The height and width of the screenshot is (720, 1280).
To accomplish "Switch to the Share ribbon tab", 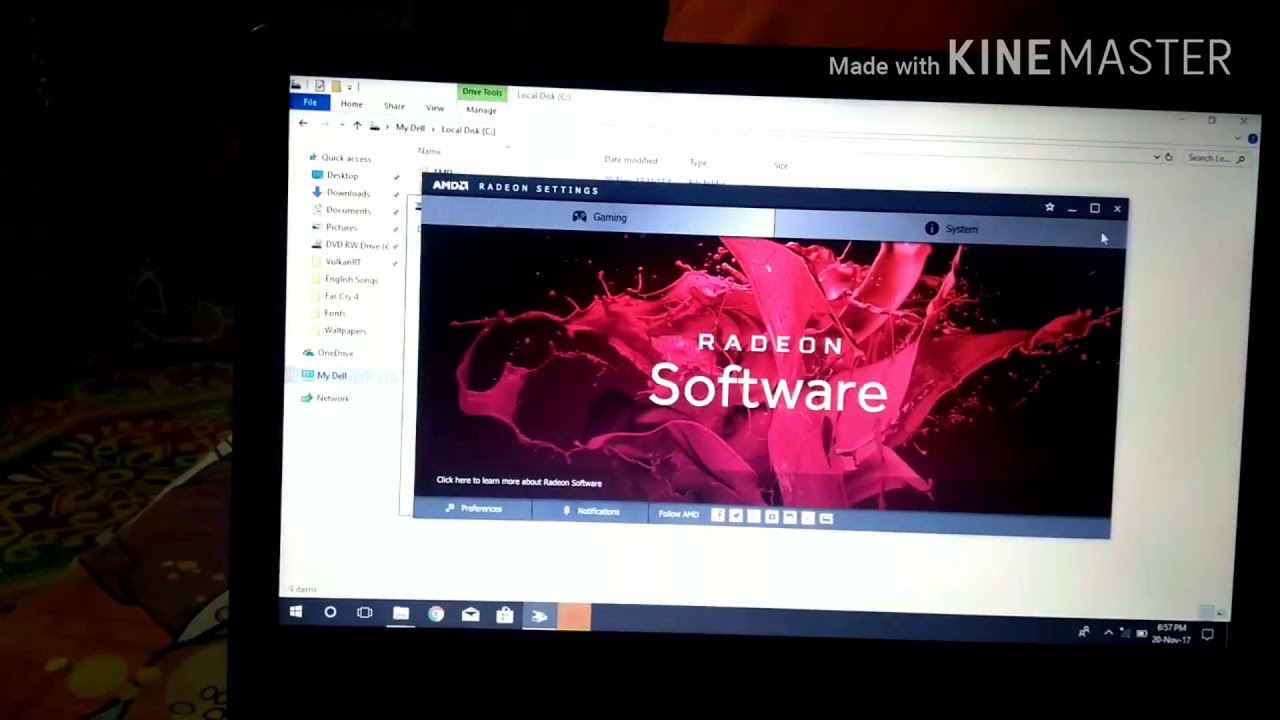I will tap(394, 106).
